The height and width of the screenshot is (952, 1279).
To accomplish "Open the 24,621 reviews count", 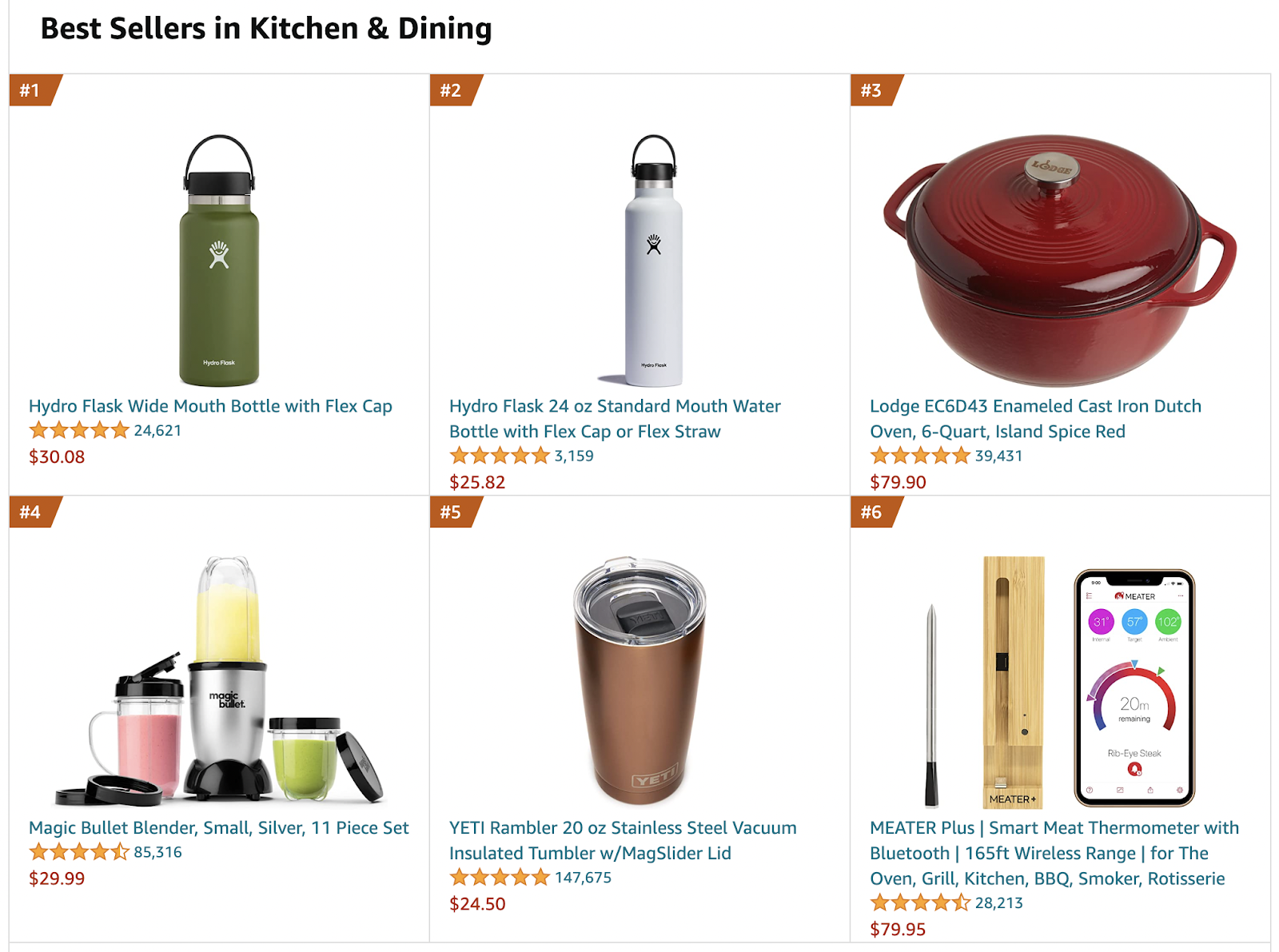I will coord(157,431).
